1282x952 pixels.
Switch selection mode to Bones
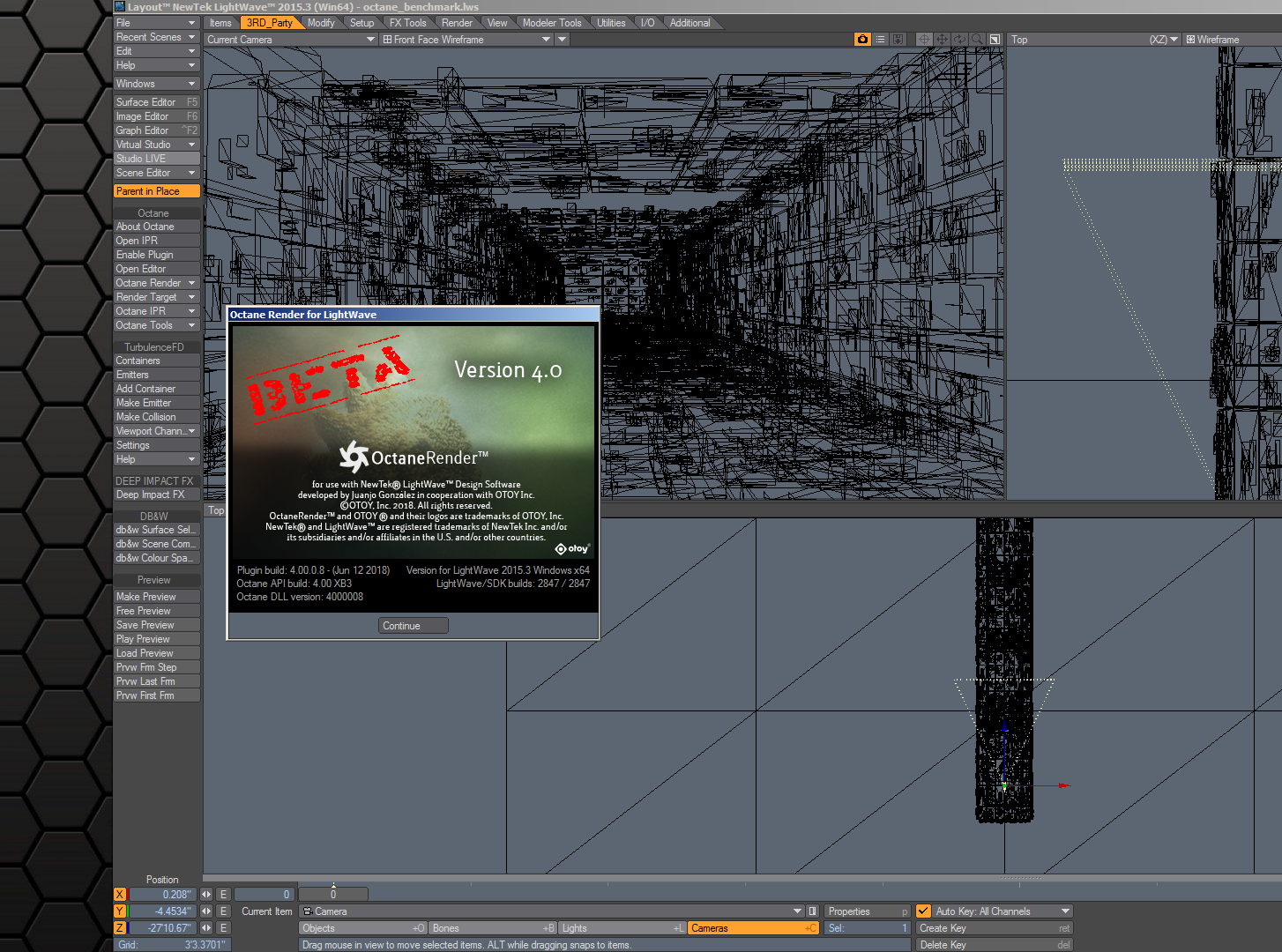tap(494, 928)
